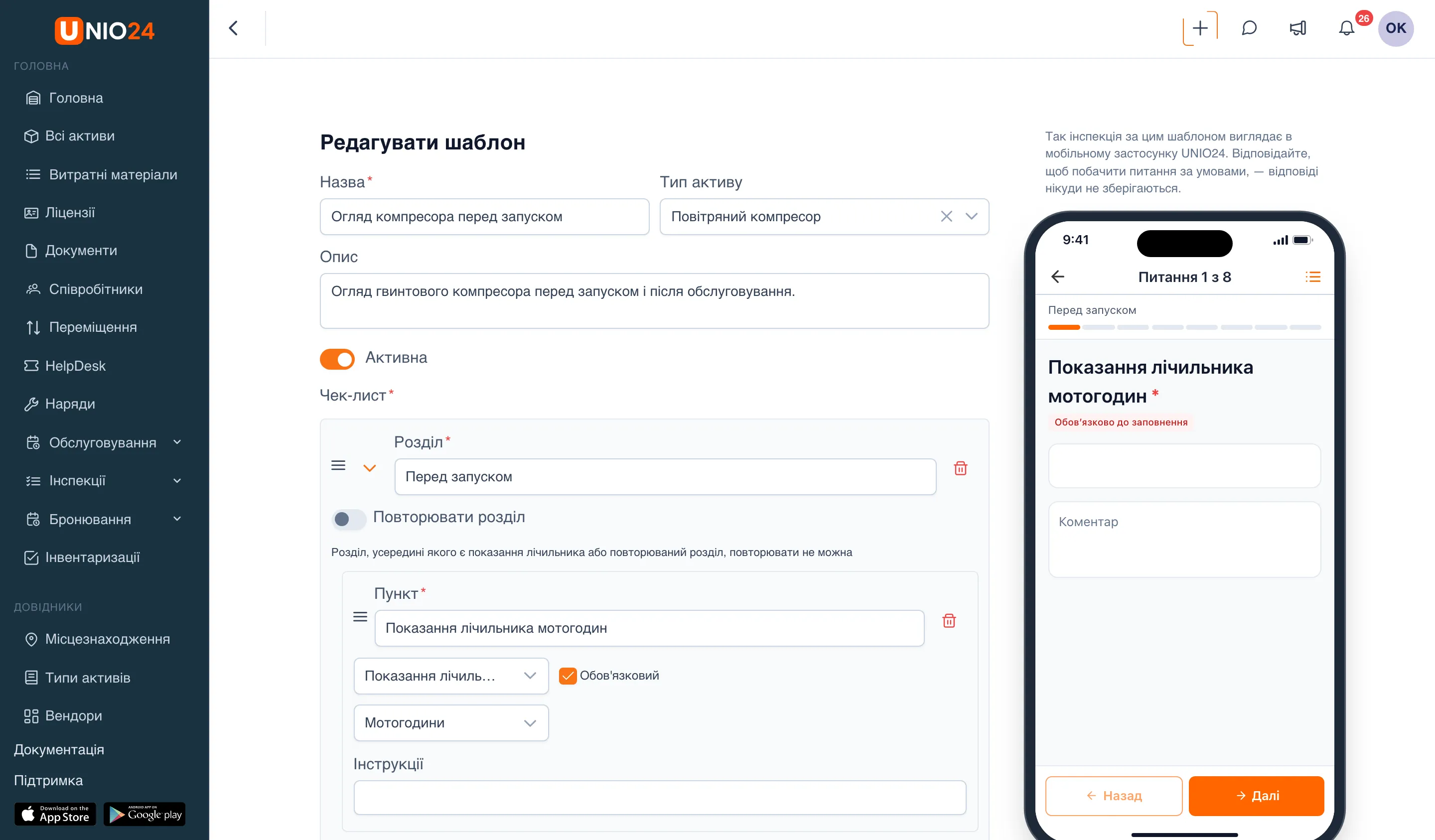Toggle the 'Повторювати розділ' switch
The width and height of the screenshot is (1435, 840).
(x=348, y=519)
